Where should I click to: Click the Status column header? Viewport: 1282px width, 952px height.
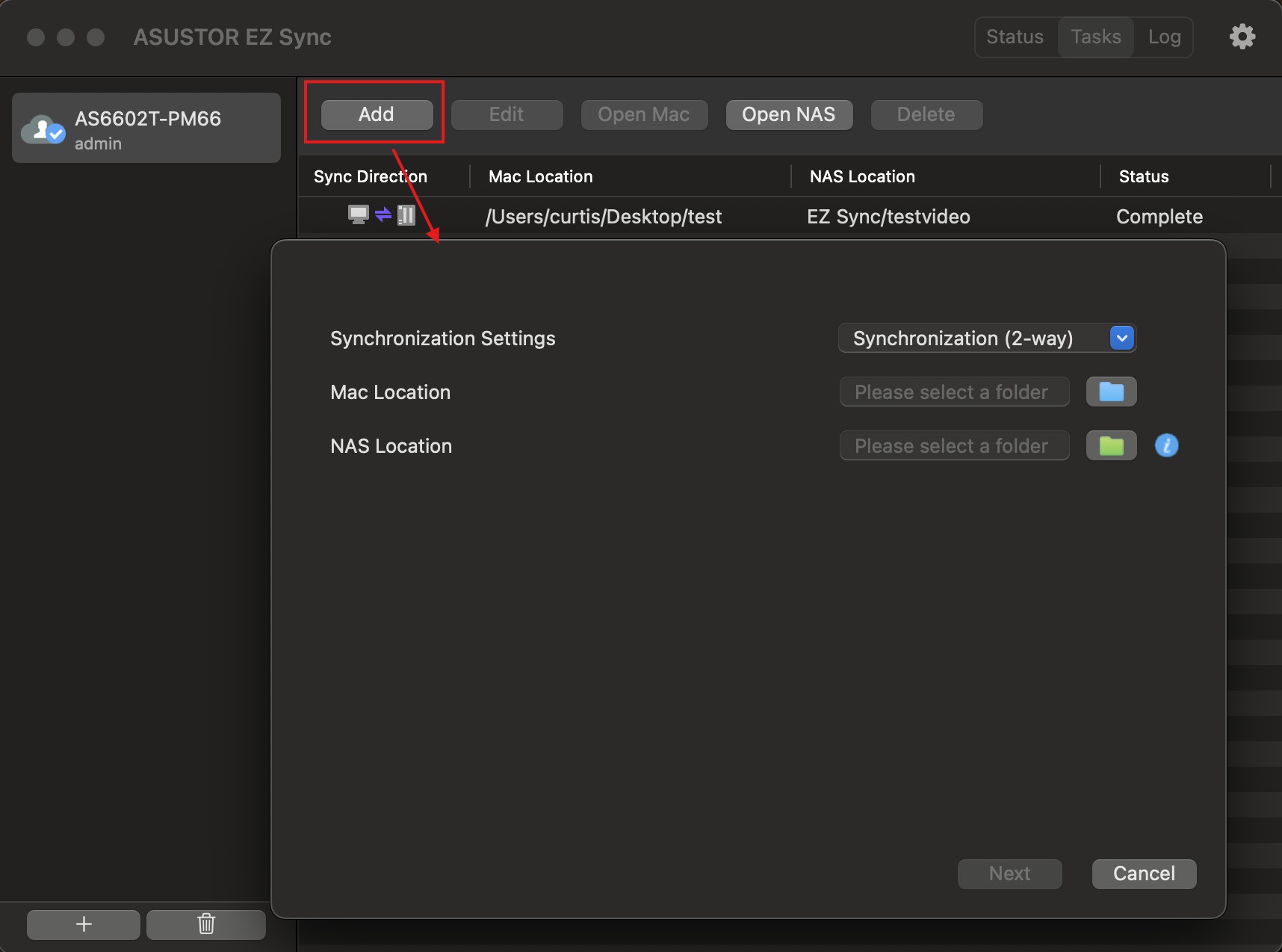coord(1143,176)
